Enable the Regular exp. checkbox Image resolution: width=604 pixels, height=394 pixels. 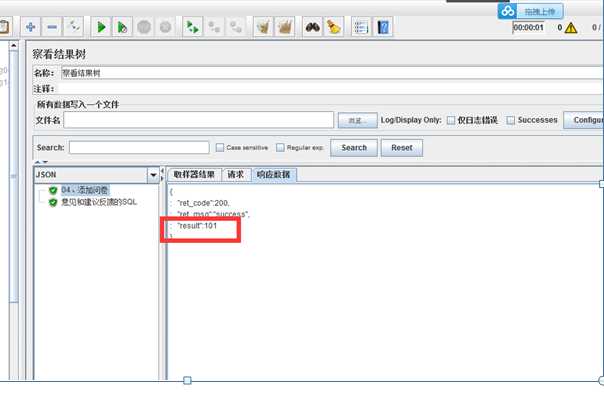coord(280,148)
